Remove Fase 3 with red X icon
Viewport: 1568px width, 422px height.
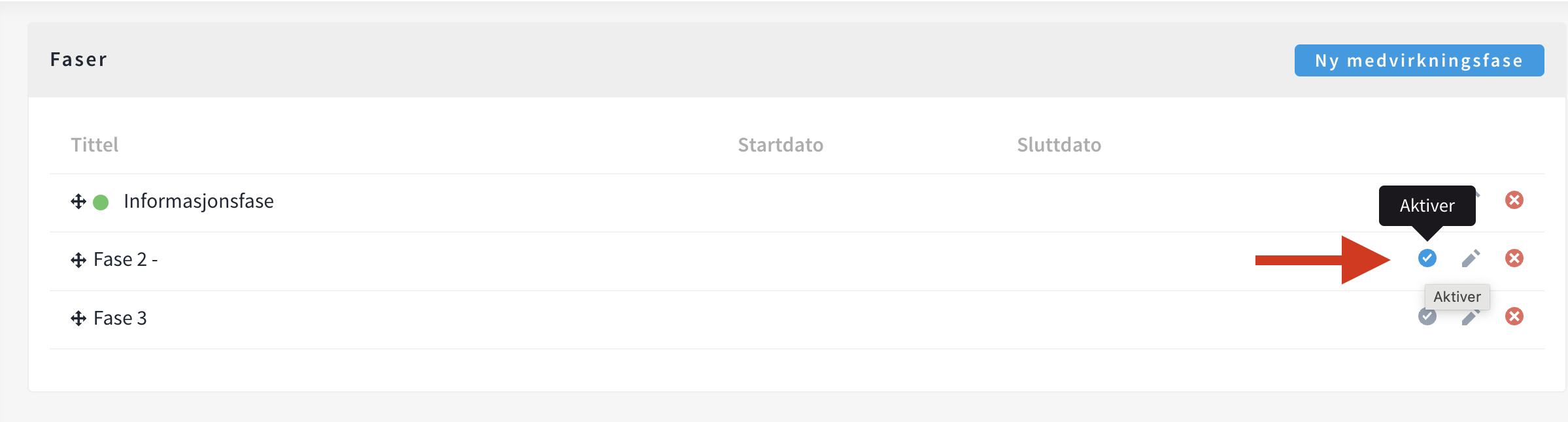(1514, 316)
